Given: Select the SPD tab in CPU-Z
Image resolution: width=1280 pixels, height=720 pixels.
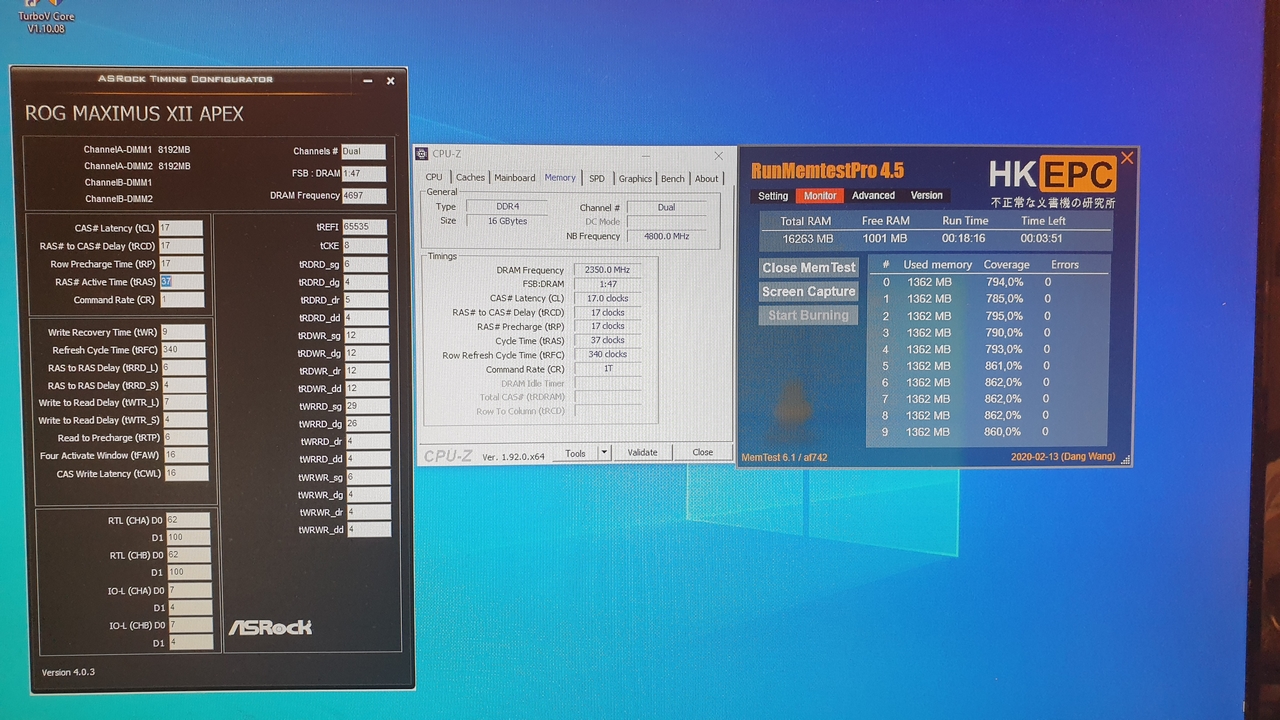Looking at the screenshot, I should click(597, 178).
